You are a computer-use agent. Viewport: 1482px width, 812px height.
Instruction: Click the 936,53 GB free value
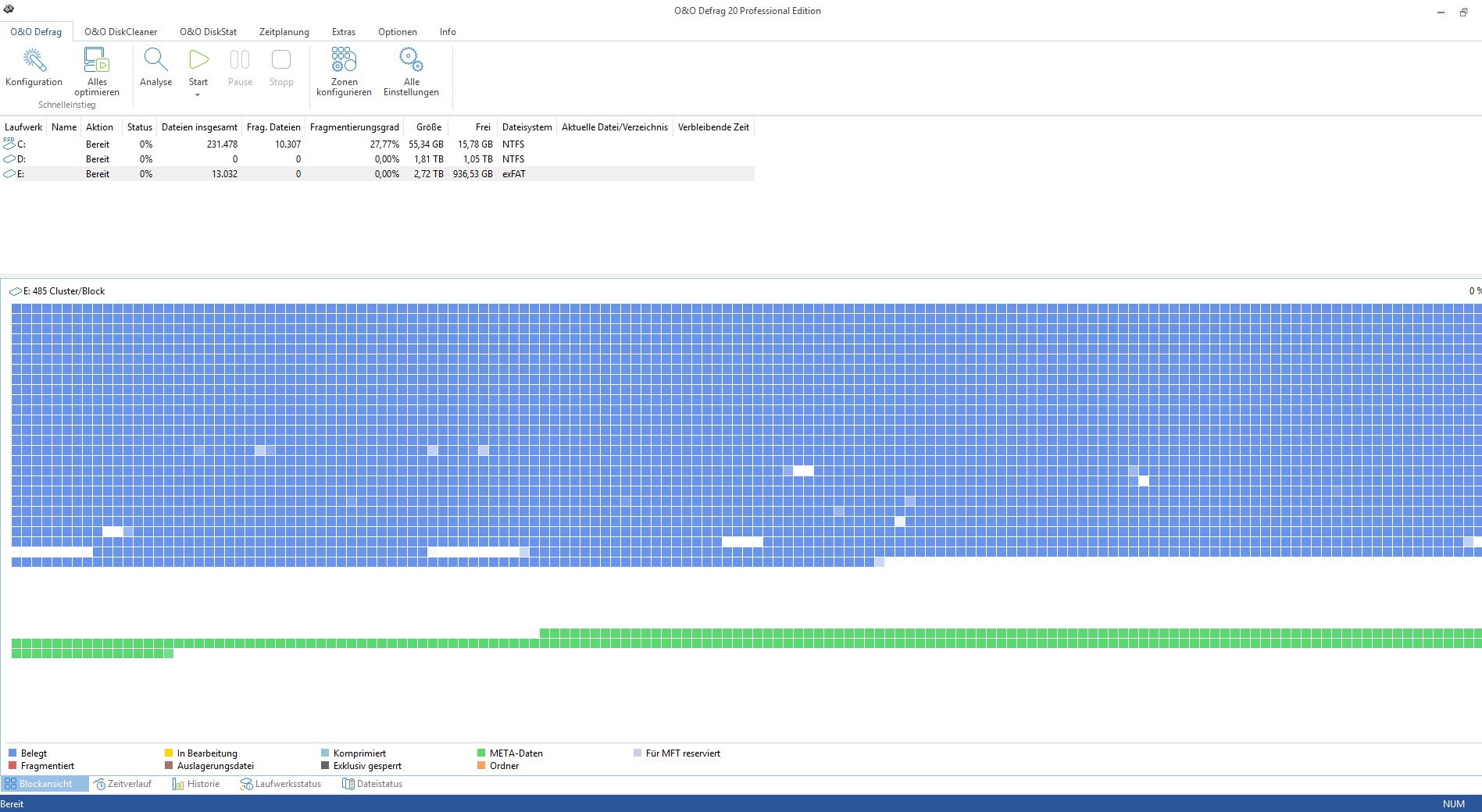473,174
